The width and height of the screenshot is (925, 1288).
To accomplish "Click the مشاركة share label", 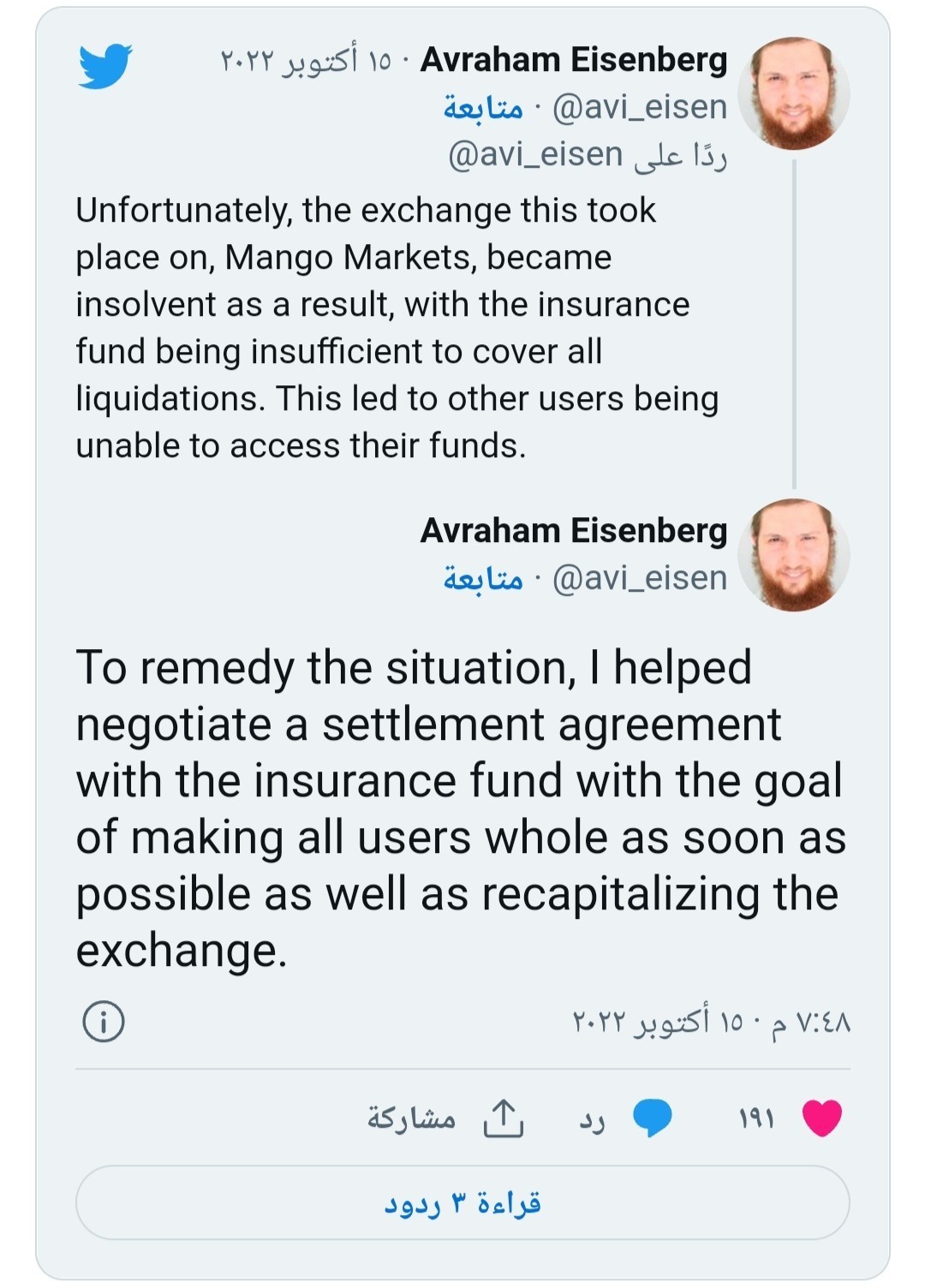I will click(x=411, y=1118).
